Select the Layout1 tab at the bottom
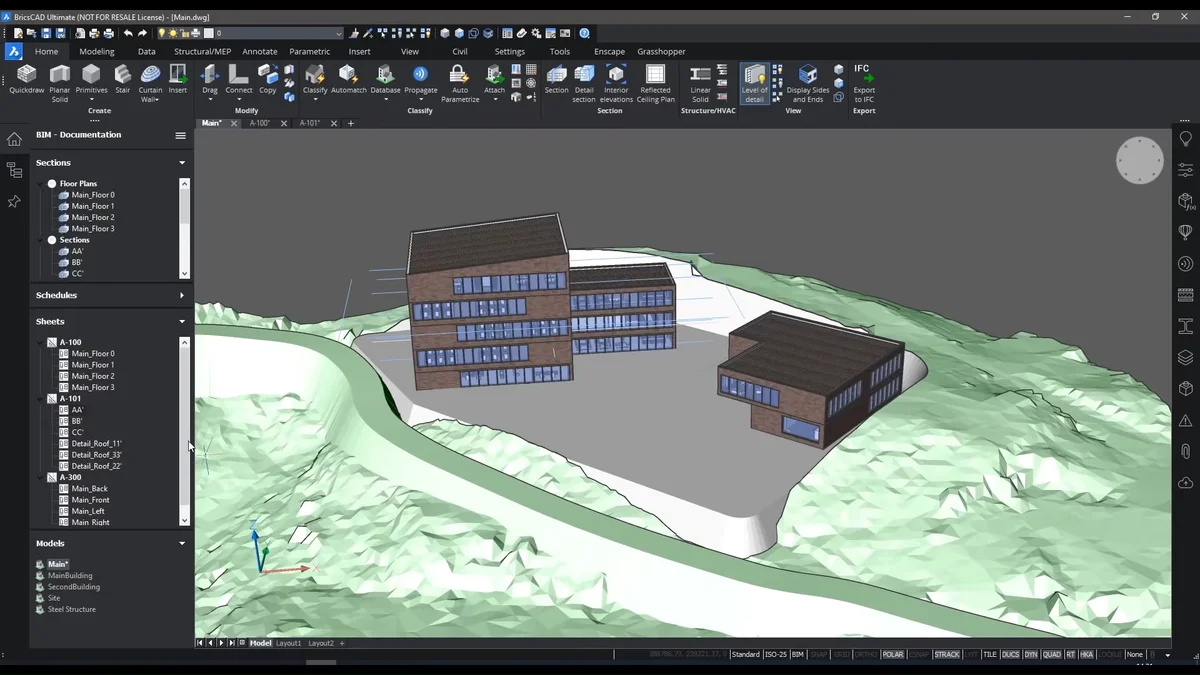The image size is (1200, 675). pyautogui.click(x=288, y=643)
